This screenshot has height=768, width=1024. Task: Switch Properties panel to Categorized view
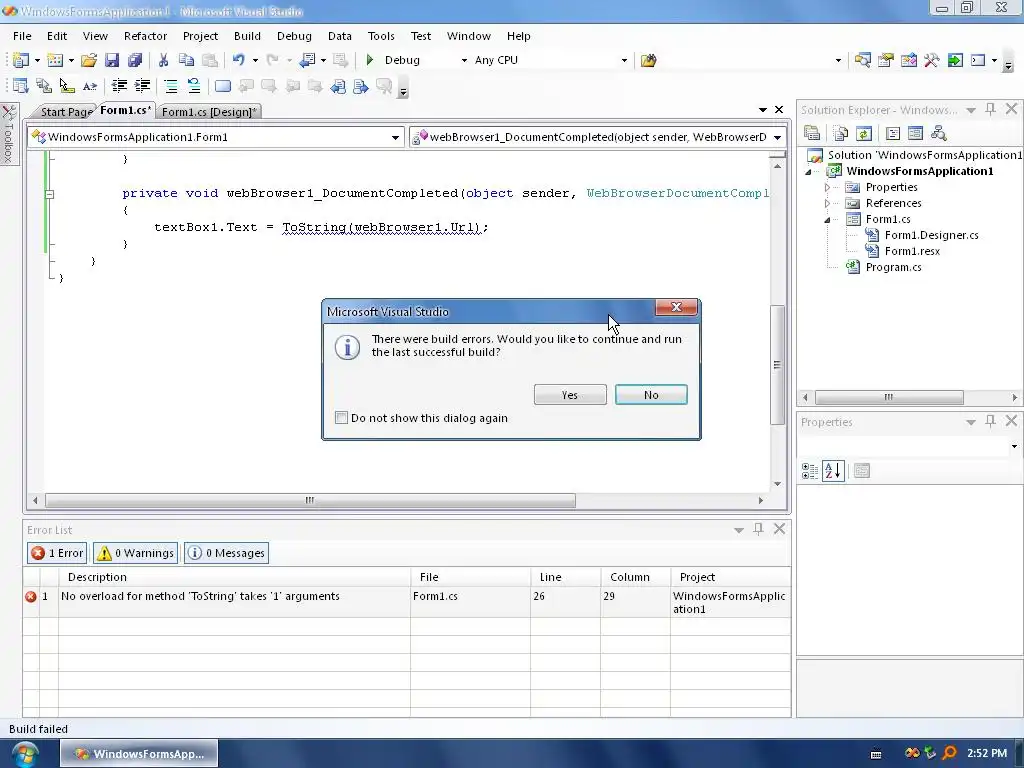(x=810, y=470)
